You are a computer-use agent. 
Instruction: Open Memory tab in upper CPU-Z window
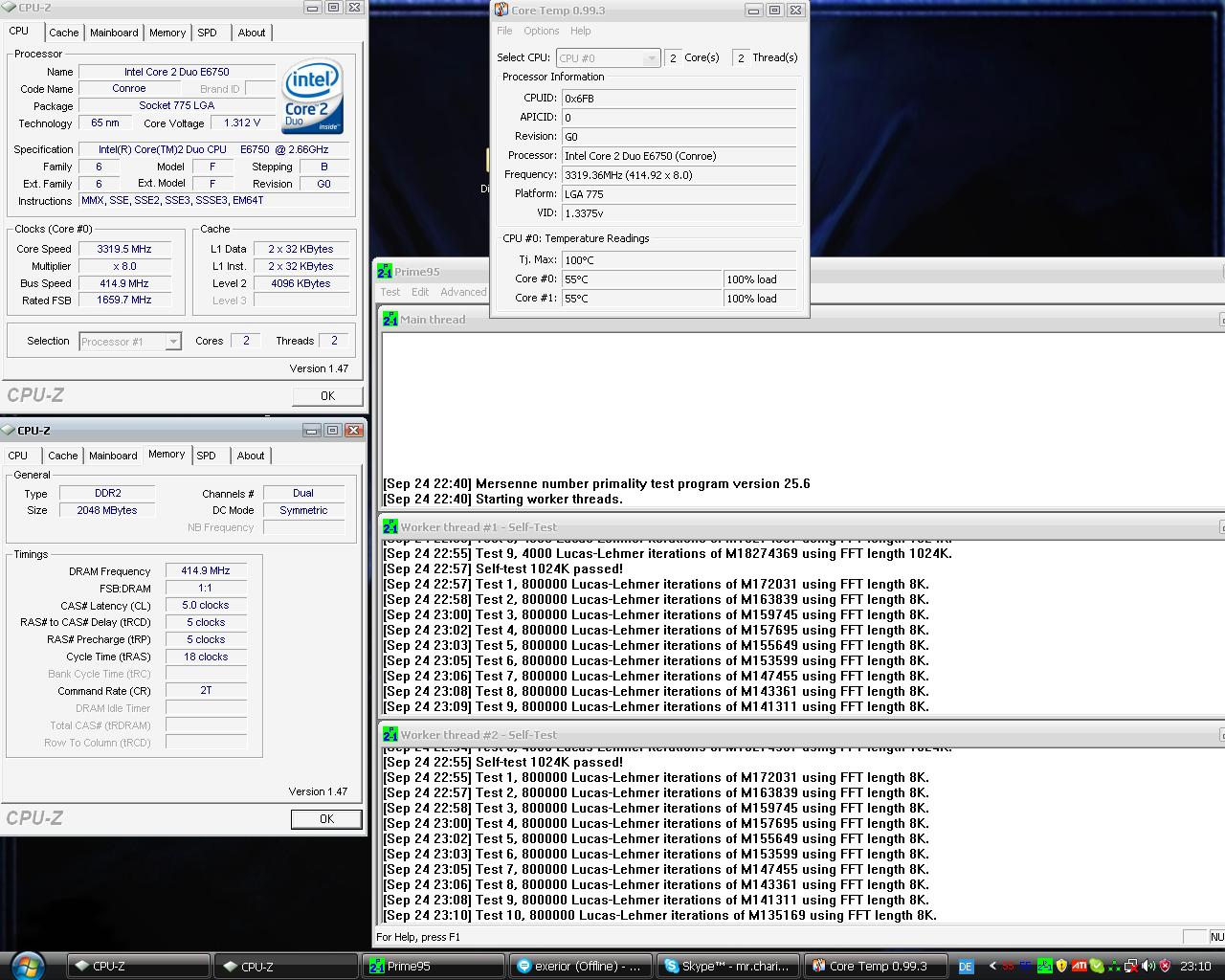click(167, 33)
